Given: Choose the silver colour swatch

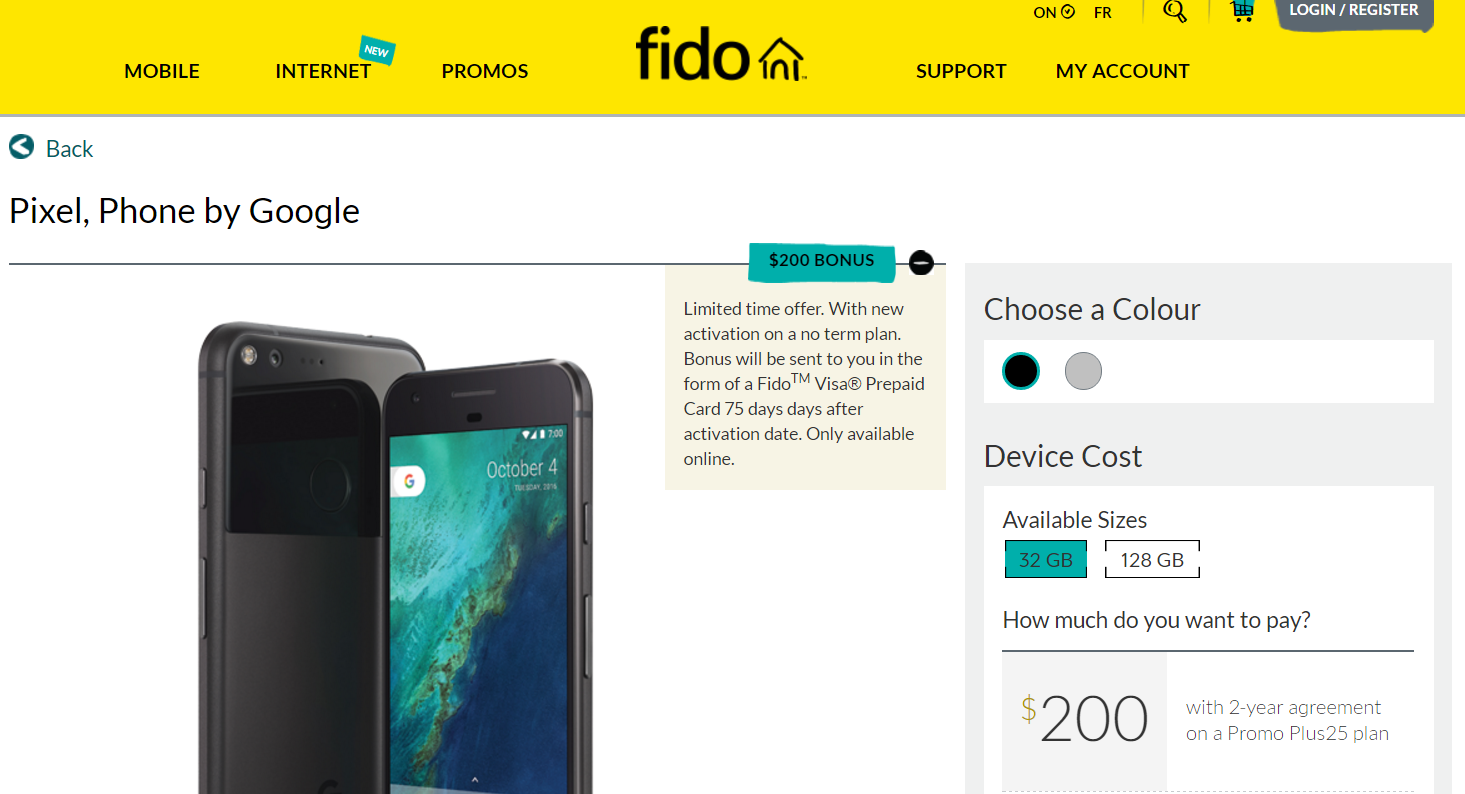Looking at the screenshot, I should tap(1083, 371).
